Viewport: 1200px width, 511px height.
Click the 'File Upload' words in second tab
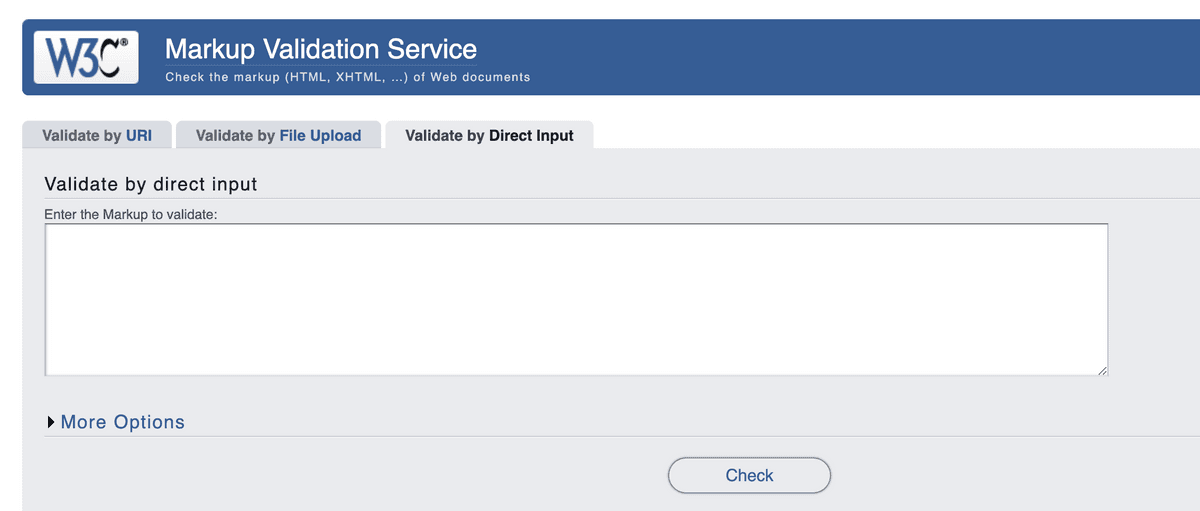coord(320,135)
